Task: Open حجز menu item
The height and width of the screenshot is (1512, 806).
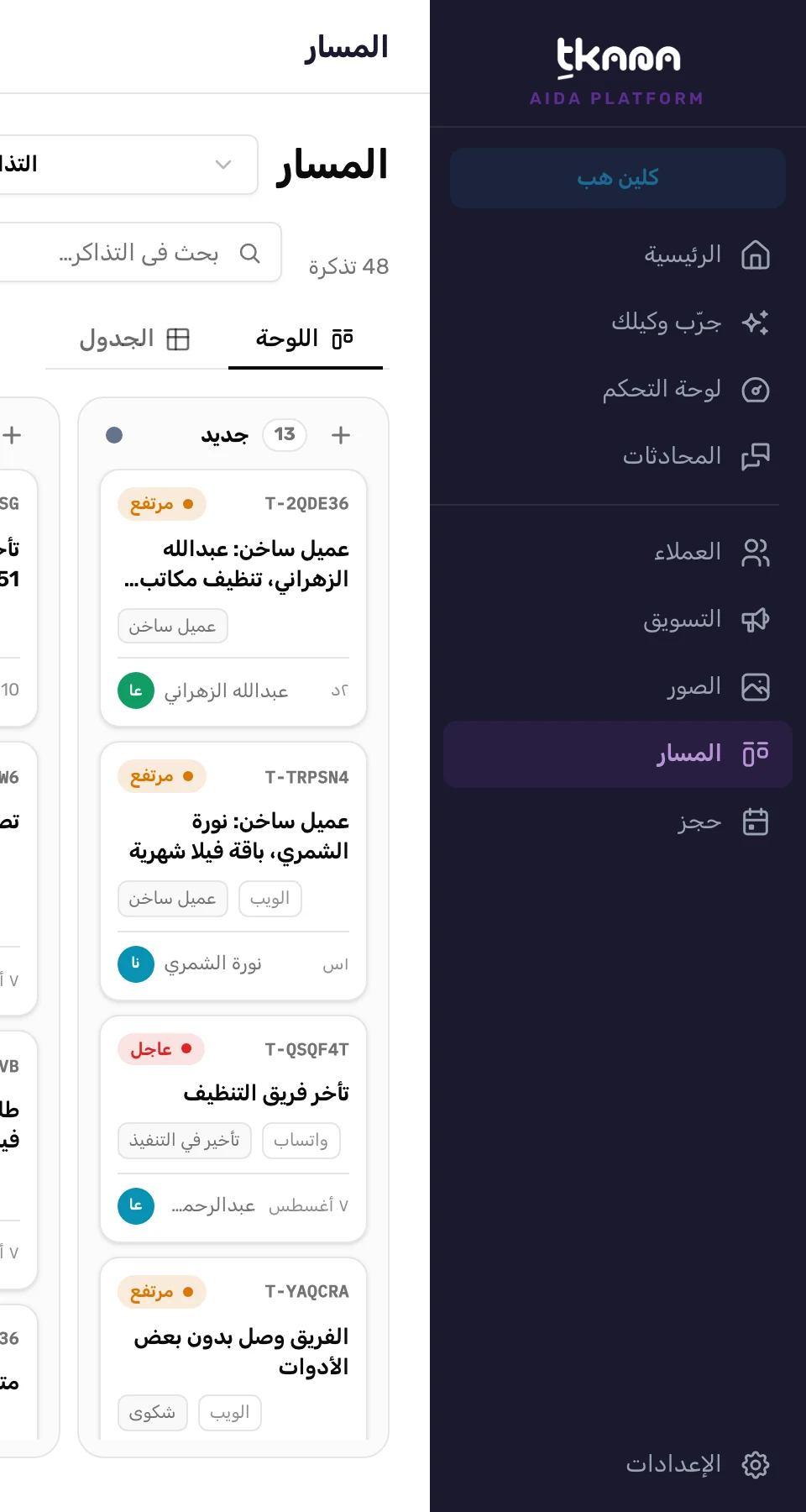Action: click(618, 821)
